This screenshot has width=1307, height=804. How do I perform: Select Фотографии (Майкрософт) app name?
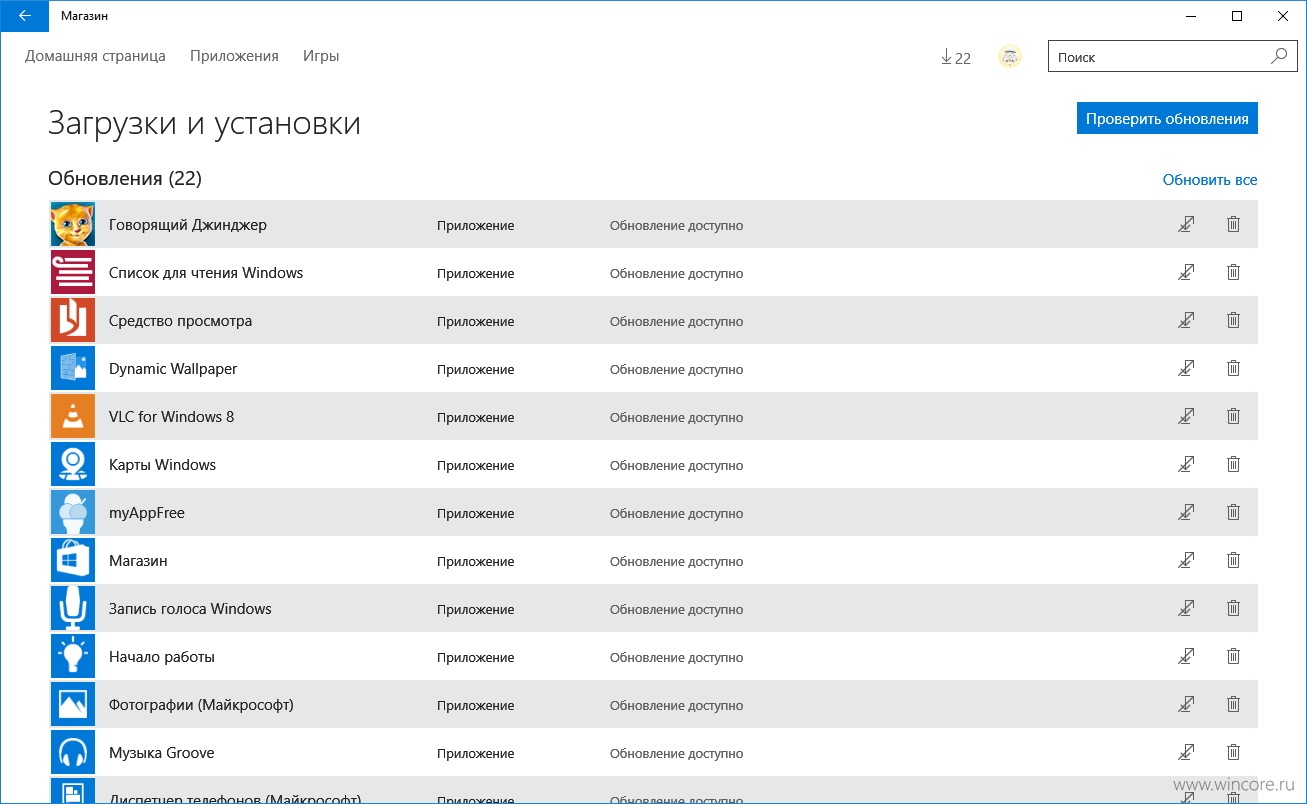pyautogui.click(x=201, y=705)
